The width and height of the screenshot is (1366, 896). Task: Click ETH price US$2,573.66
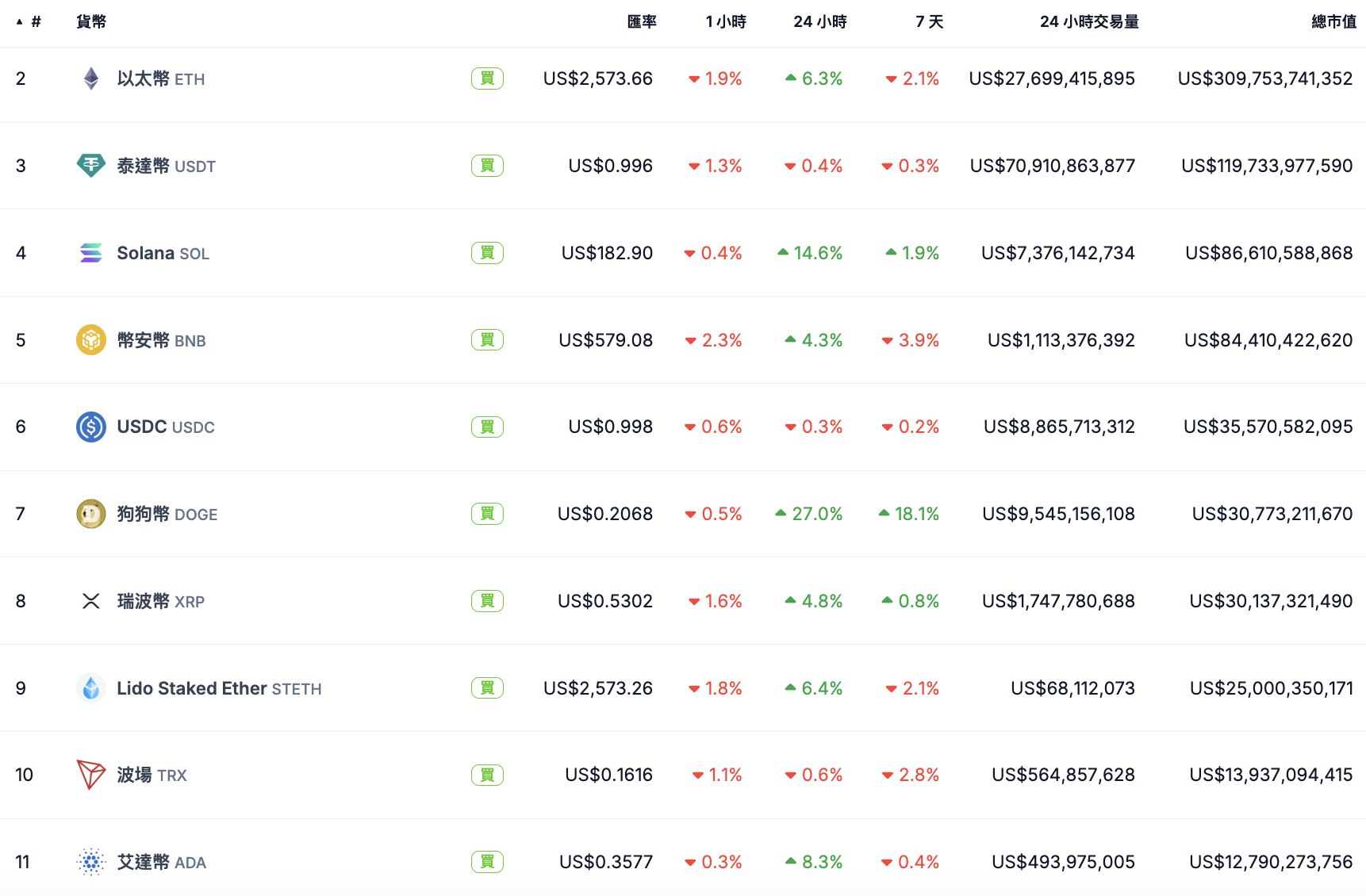(x=598, y=78)
